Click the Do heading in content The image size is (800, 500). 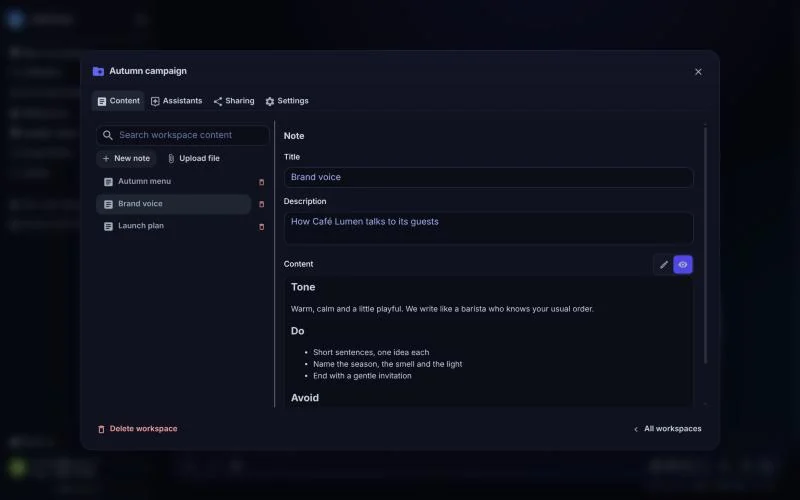(297, 331)
